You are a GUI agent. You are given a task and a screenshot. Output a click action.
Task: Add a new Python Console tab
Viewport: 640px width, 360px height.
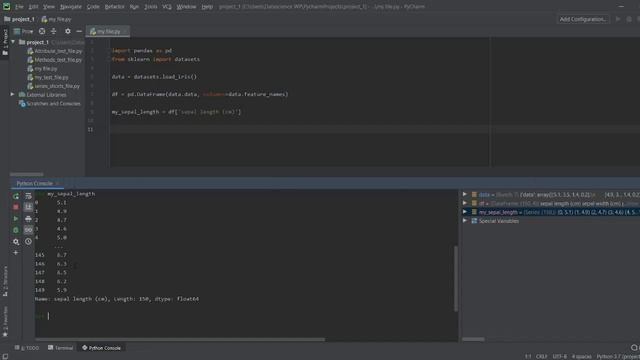coord(16,253)
